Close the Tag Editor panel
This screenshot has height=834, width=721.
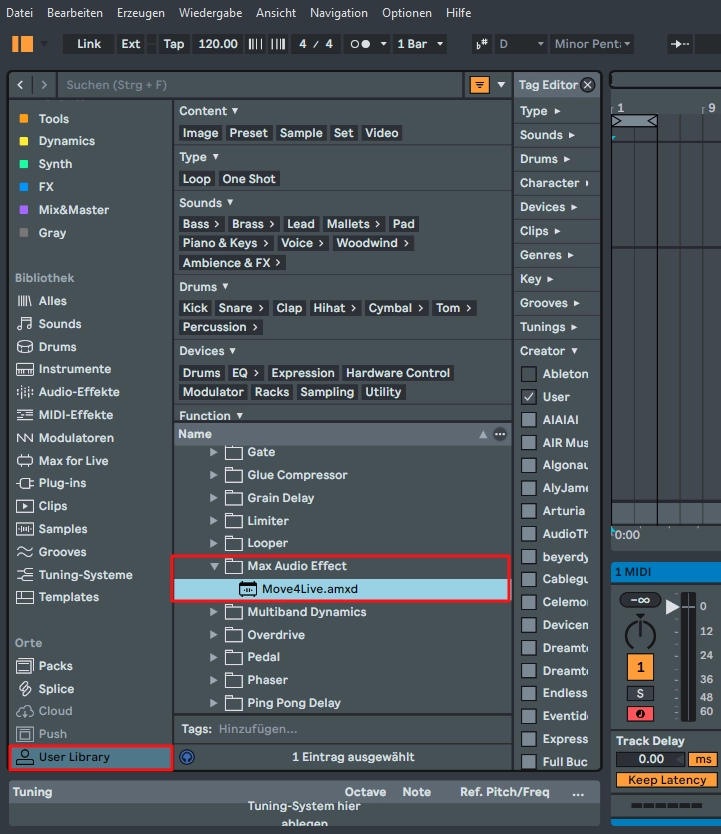pos(588,85)
